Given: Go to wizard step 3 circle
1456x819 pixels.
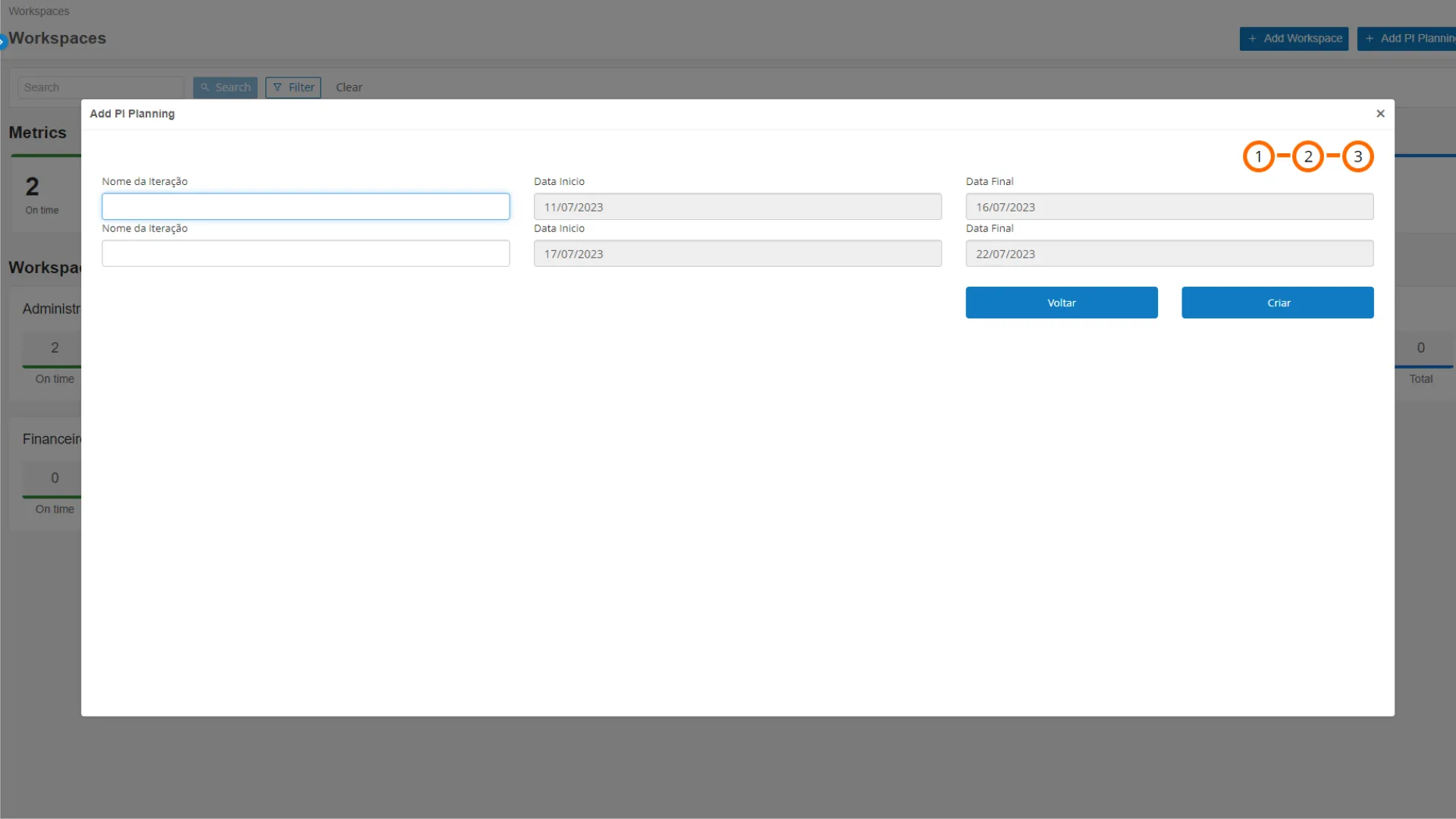Looking at the screenshot, I should (1358, 157).
